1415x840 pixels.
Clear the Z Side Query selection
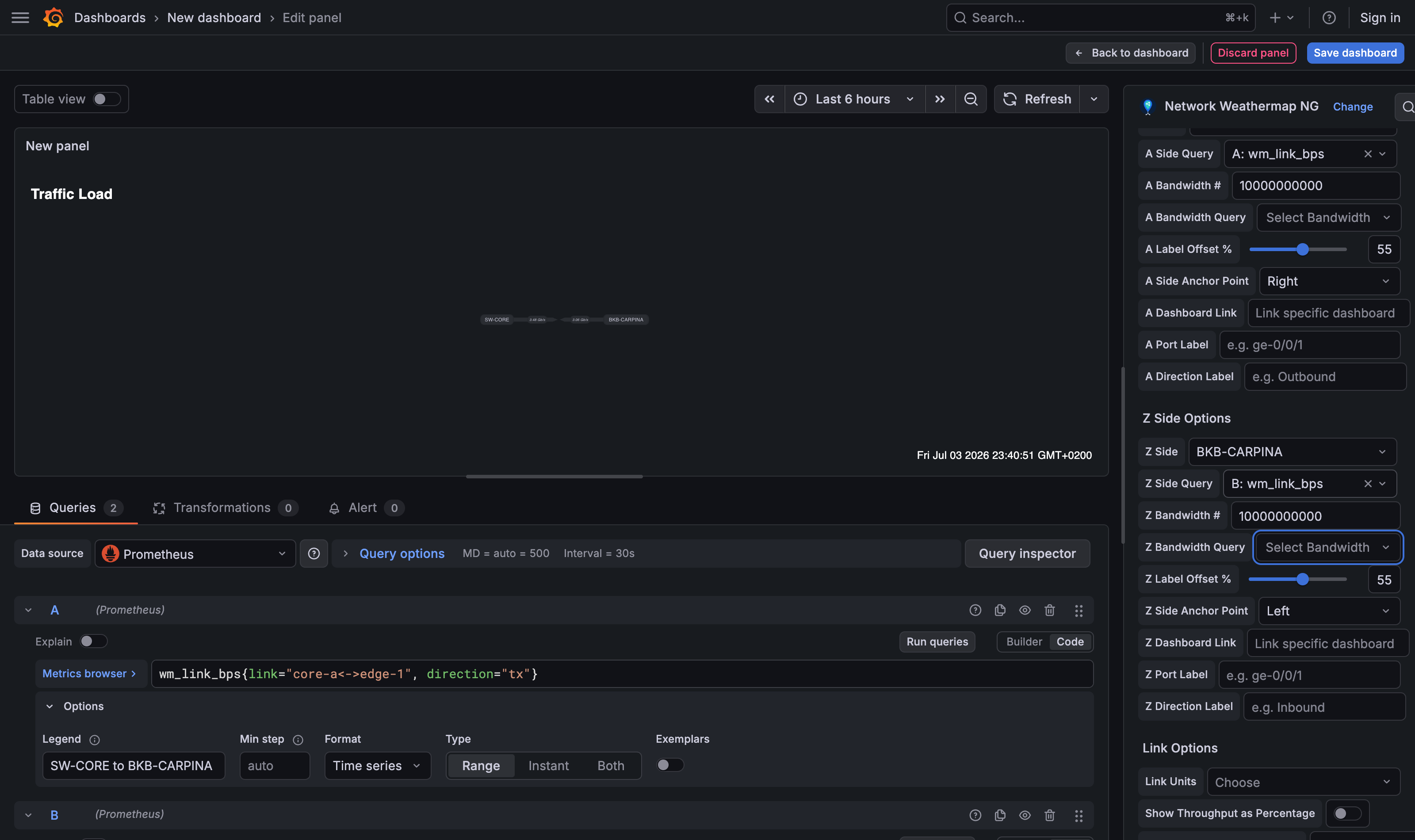1367,483
